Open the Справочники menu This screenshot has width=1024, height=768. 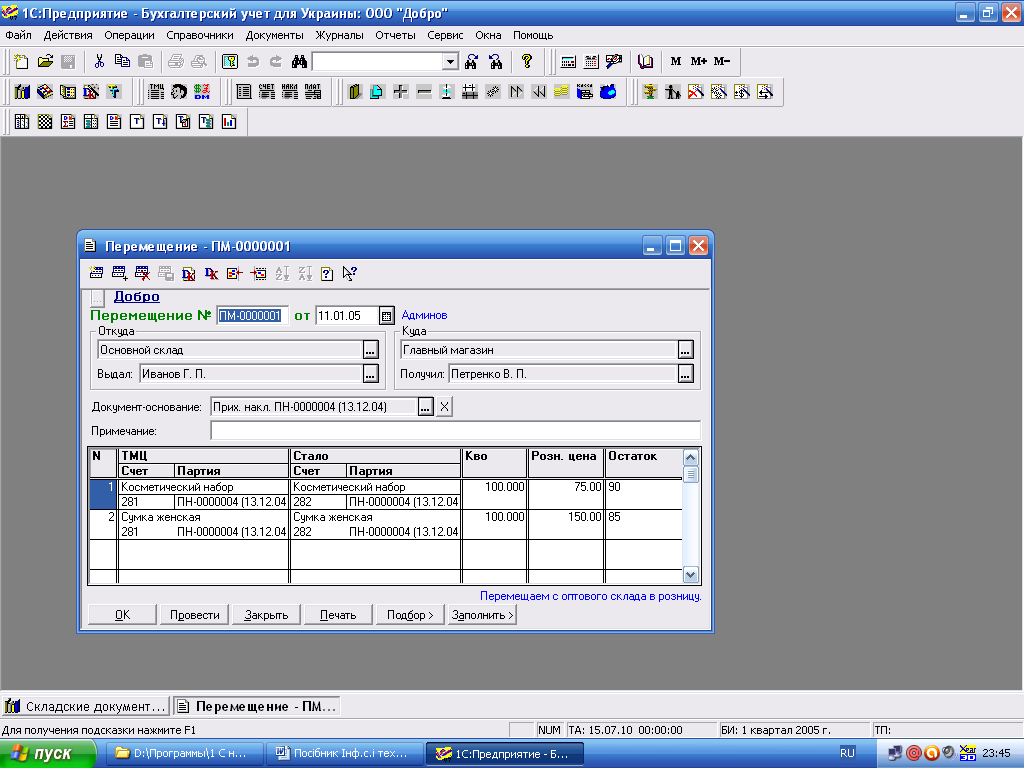point(200,35)
